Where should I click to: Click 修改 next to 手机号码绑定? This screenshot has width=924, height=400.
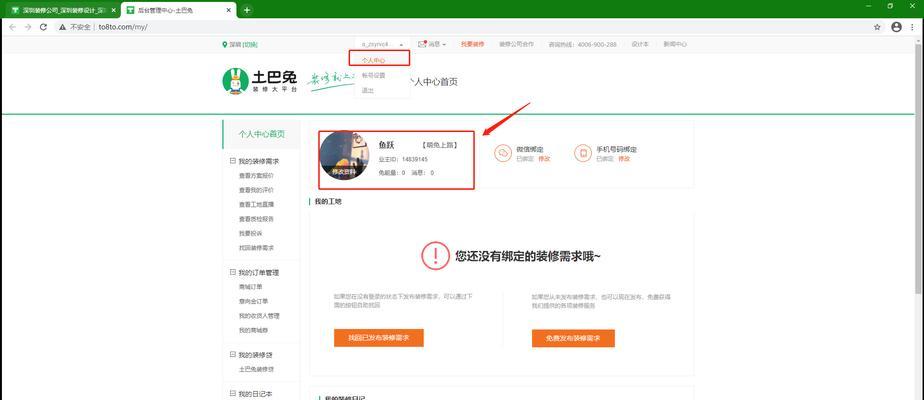pos(624,158)
